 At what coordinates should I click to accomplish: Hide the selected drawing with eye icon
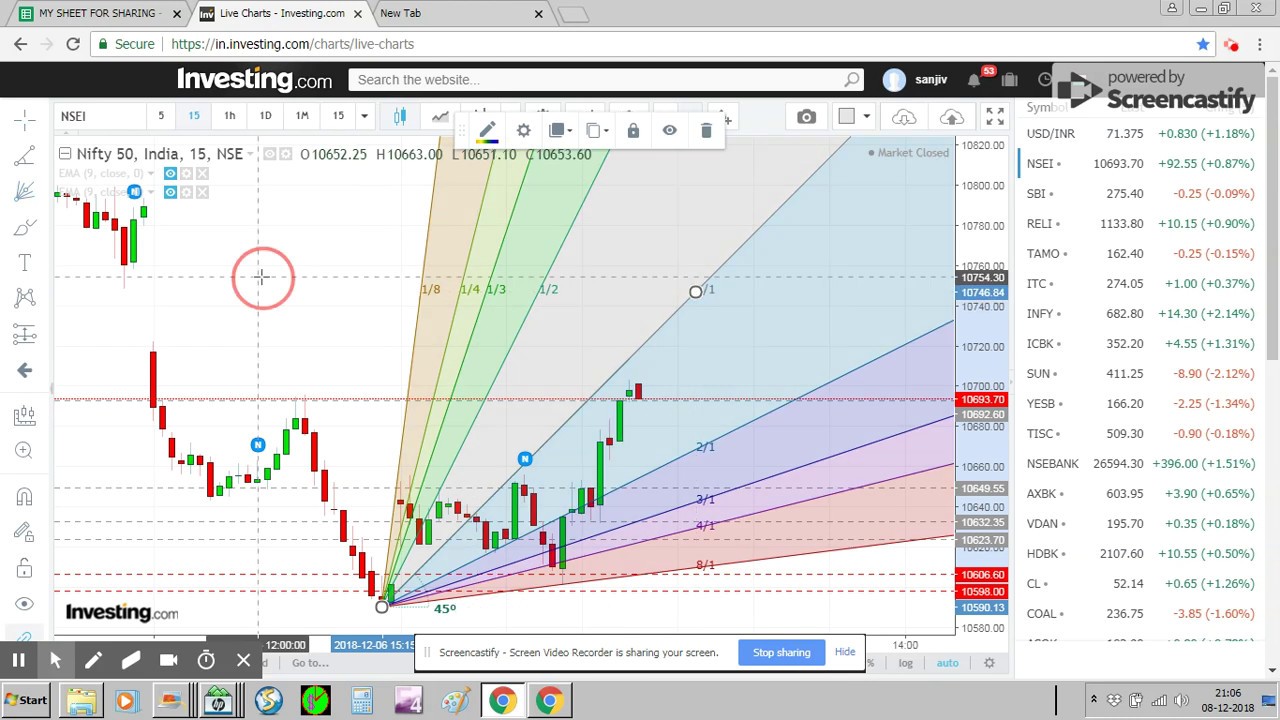[x=669, y=131]
